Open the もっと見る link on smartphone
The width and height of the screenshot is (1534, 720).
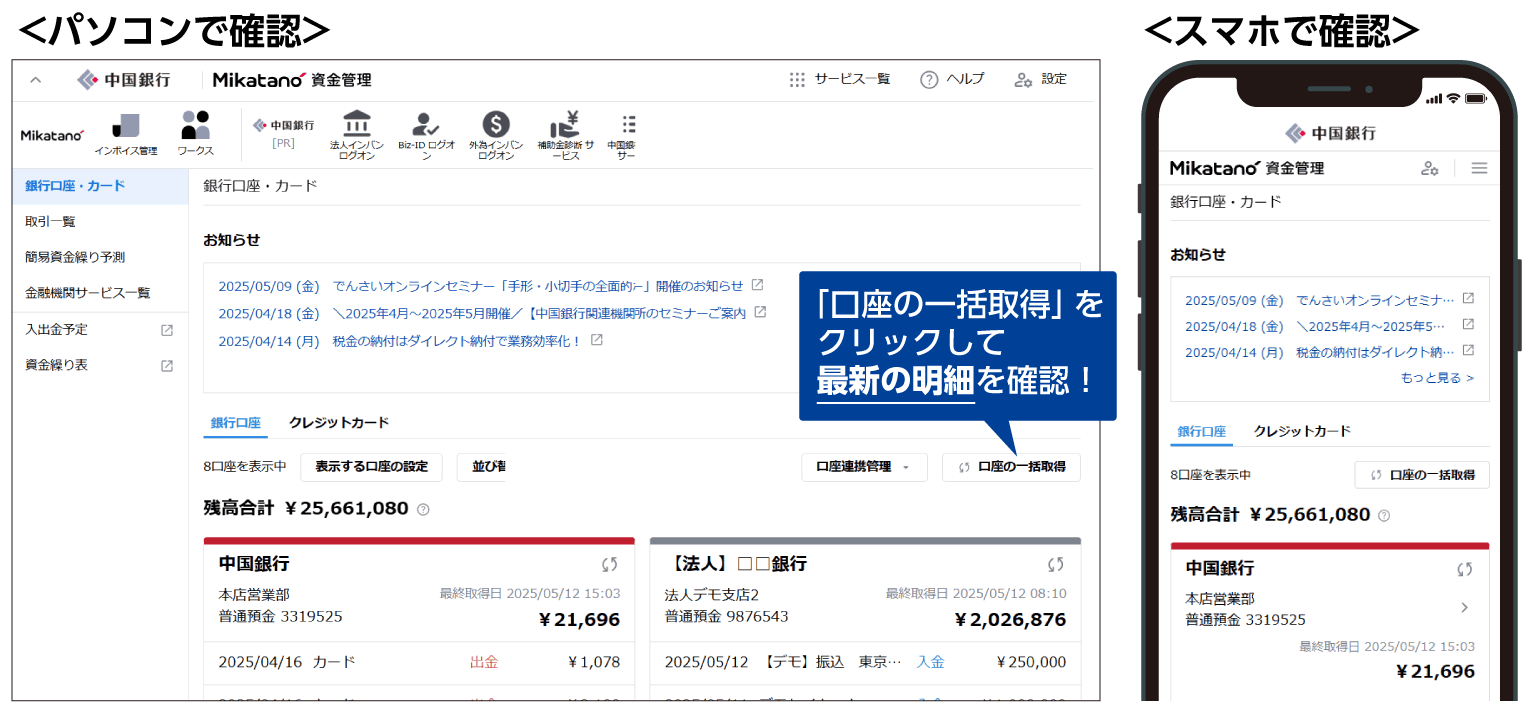tap(1437, 378)
